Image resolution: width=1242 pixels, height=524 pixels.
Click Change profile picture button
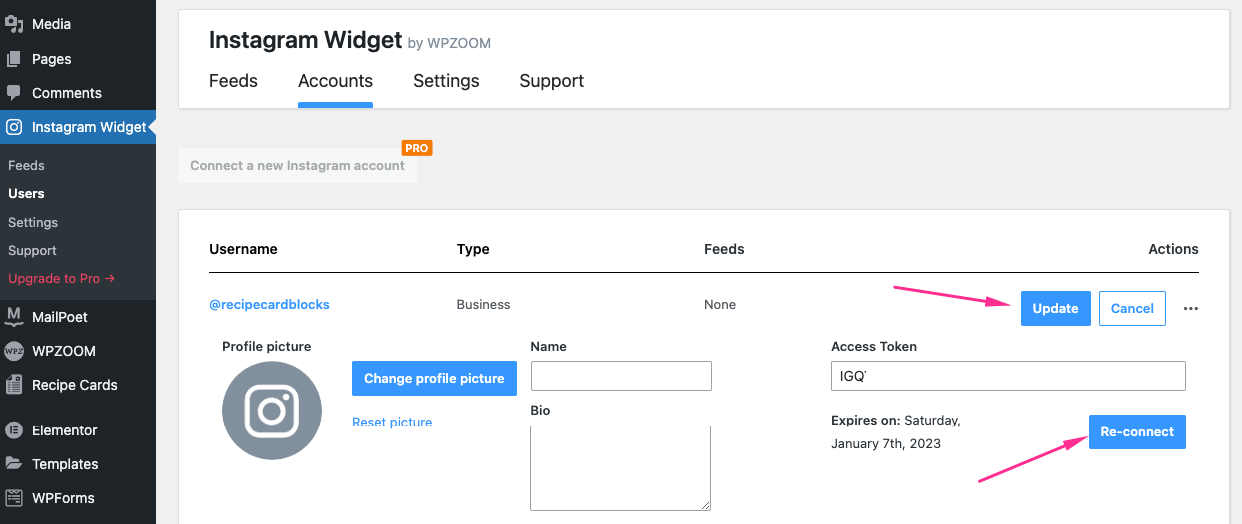click(434, 379)
